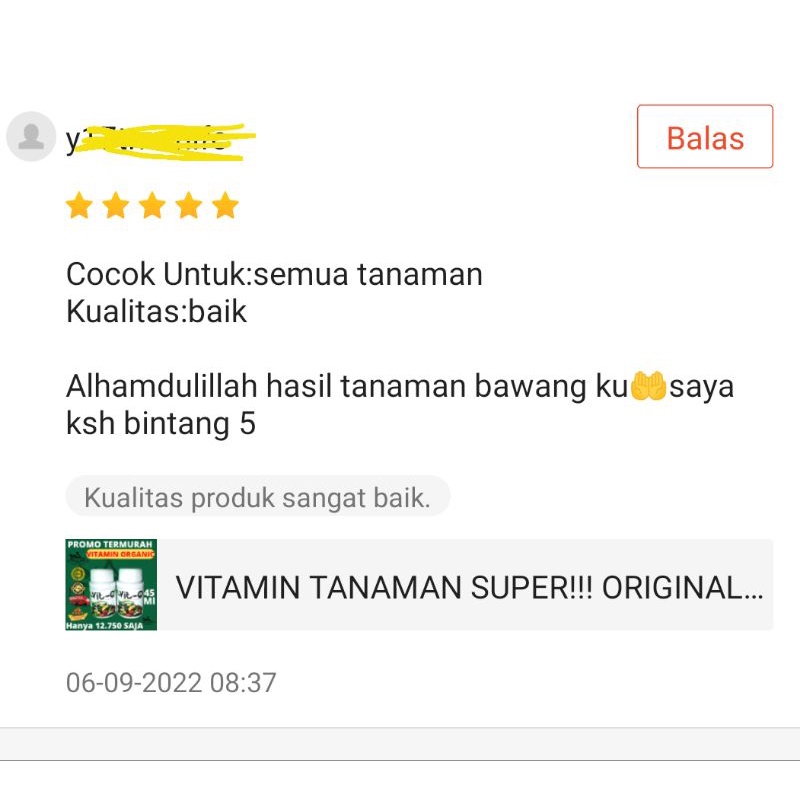Tap the gray divider bar below review

[400, 744]
